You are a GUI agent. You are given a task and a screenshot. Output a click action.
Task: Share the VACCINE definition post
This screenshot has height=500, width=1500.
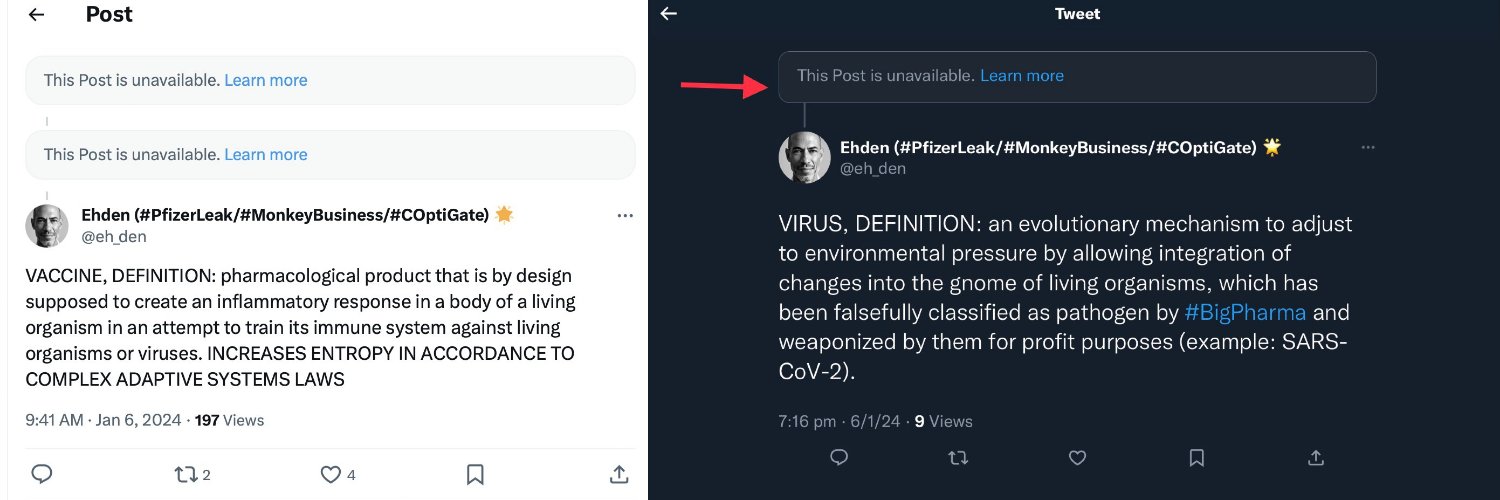click(619, 474)
